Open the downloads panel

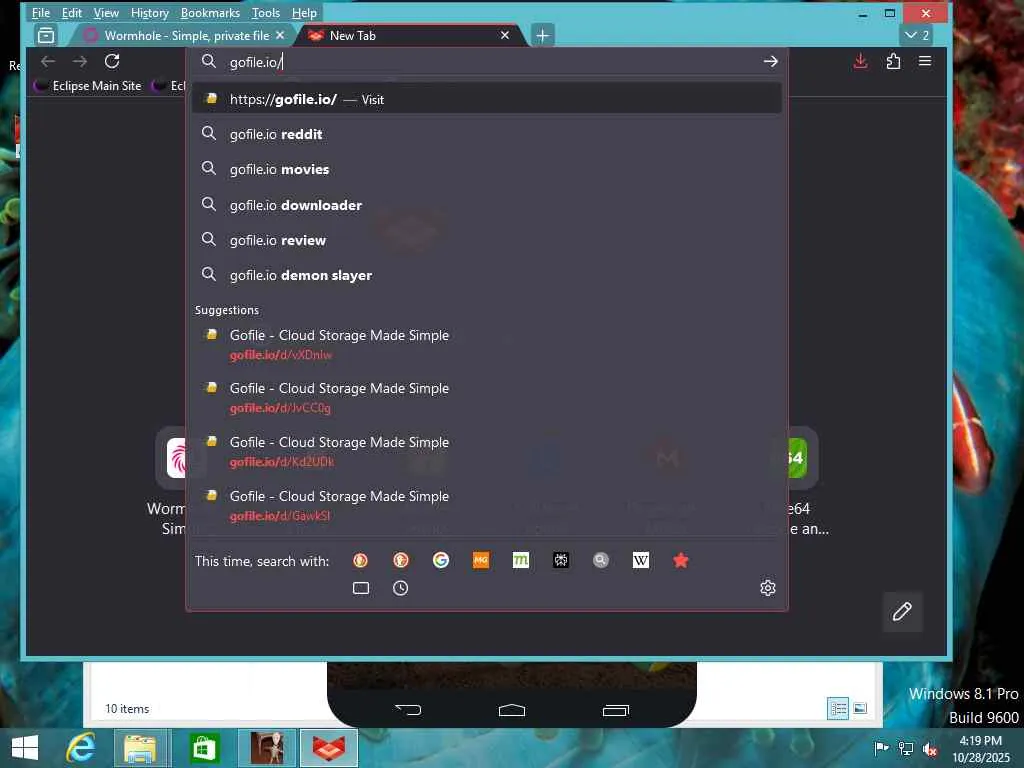pyautogui.click(x=861, y=61)
